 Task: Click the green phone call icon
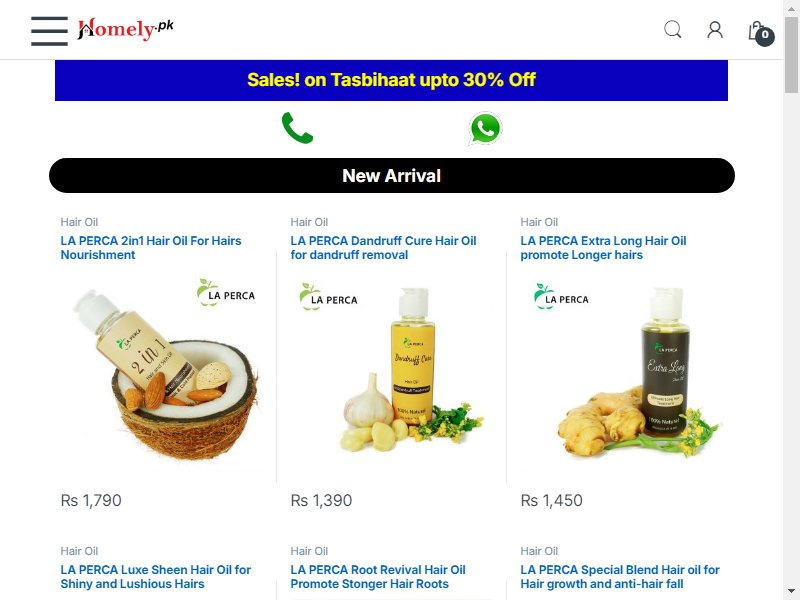(x=297, y=128)
